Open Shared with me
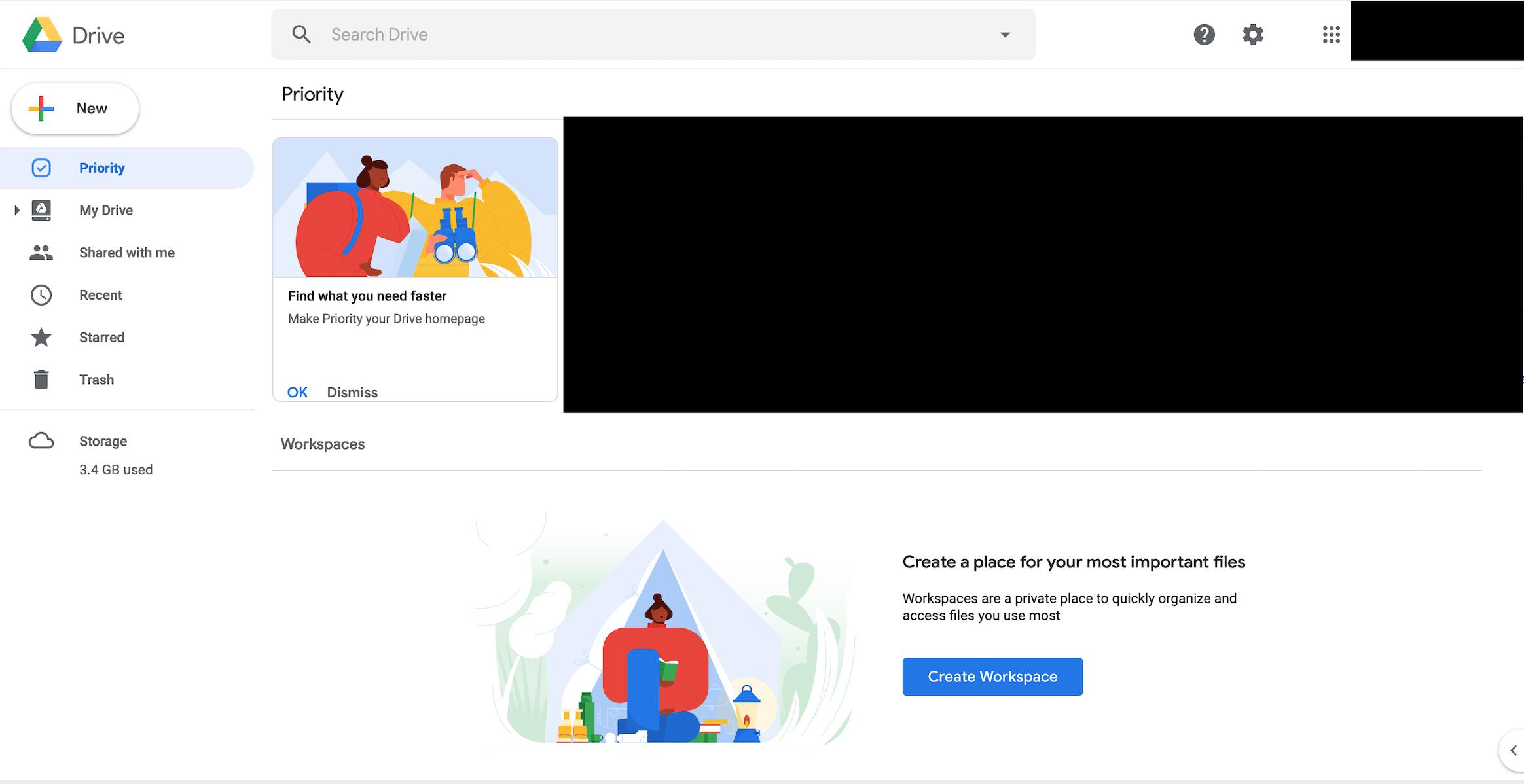 click(41, 252)
